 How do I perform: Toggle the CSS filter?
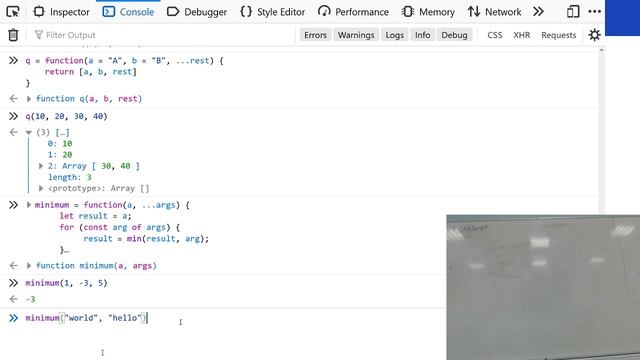point(495,35)
